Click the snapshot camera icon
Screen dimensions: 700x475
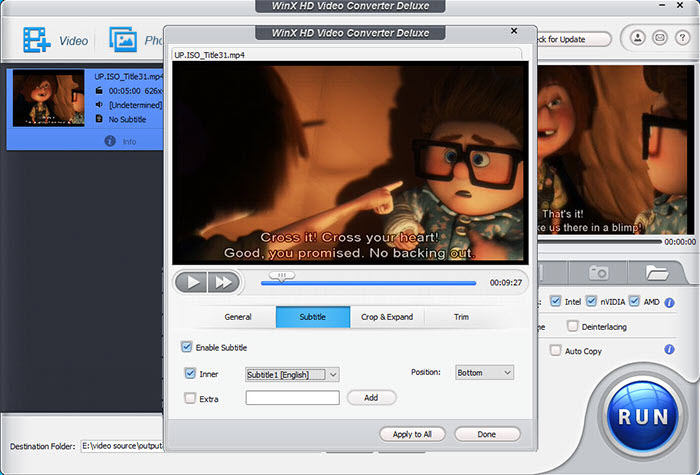point(598,272)
